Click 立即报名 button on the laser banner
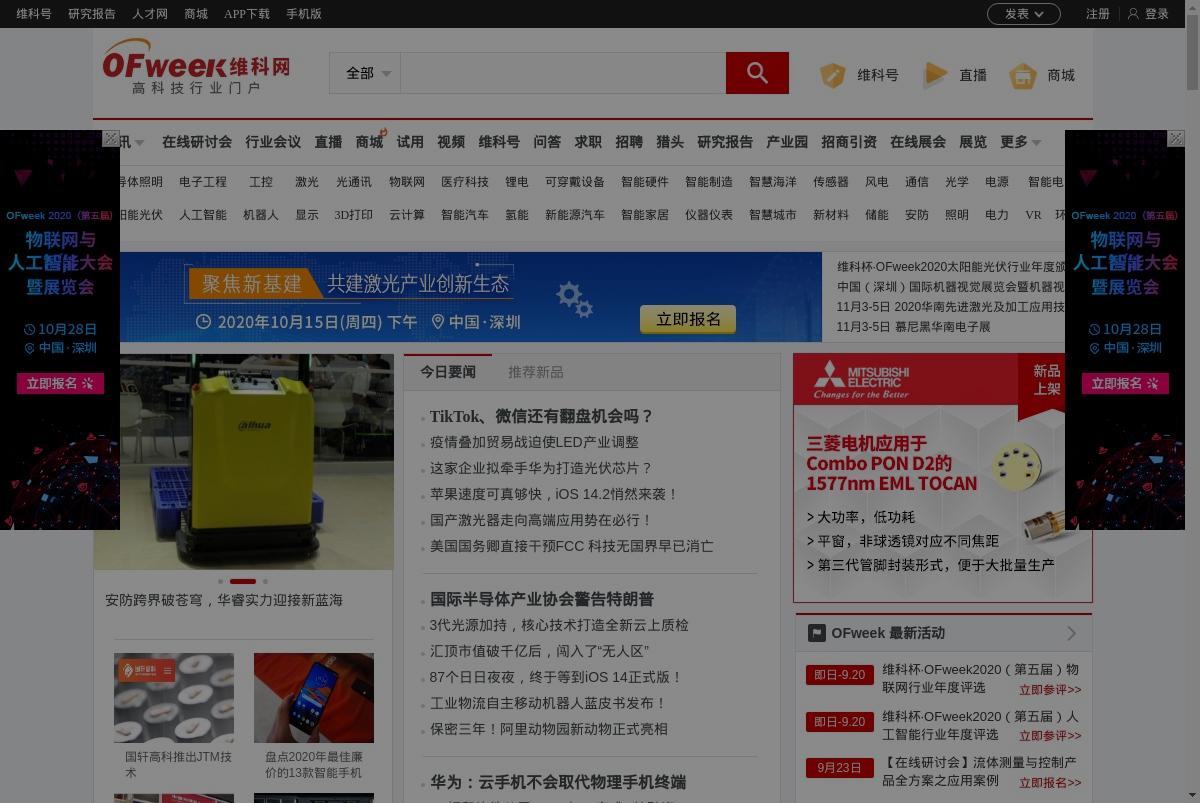The width and height of the screenshot is (1200, 803). pyautogui.click(x=688, y=319)
